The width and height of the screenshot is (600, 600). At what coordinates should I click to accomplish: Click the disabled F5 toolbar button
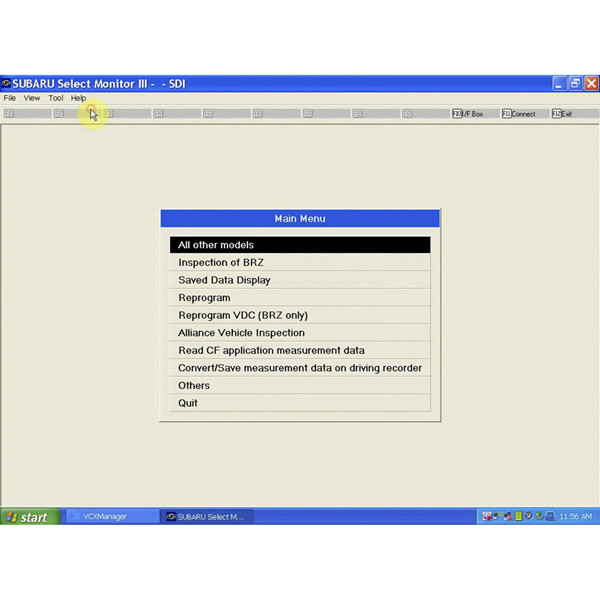pyautogui.click(x=226, y=114)
